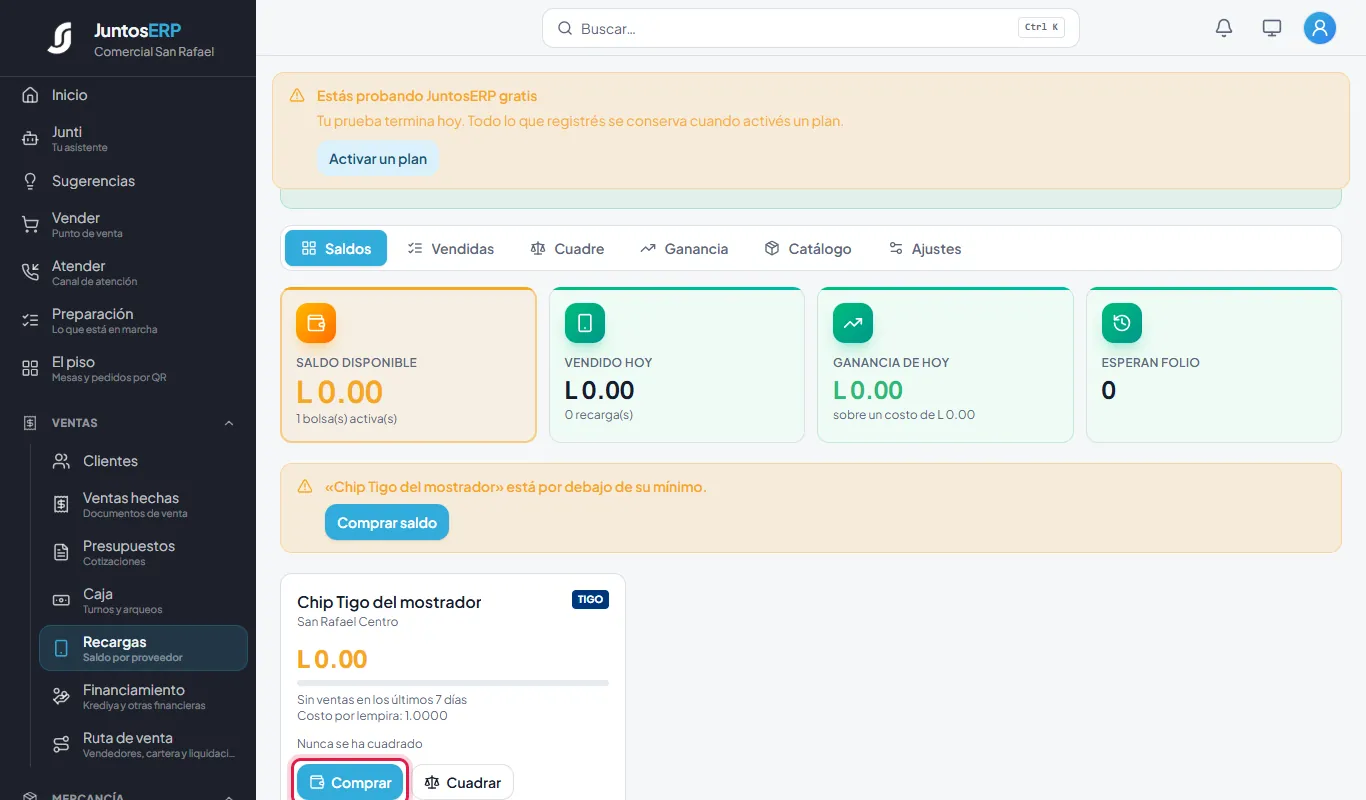Click the warning icon beside Chip Tigo alert
The image size is (1366, 800).
305,487
